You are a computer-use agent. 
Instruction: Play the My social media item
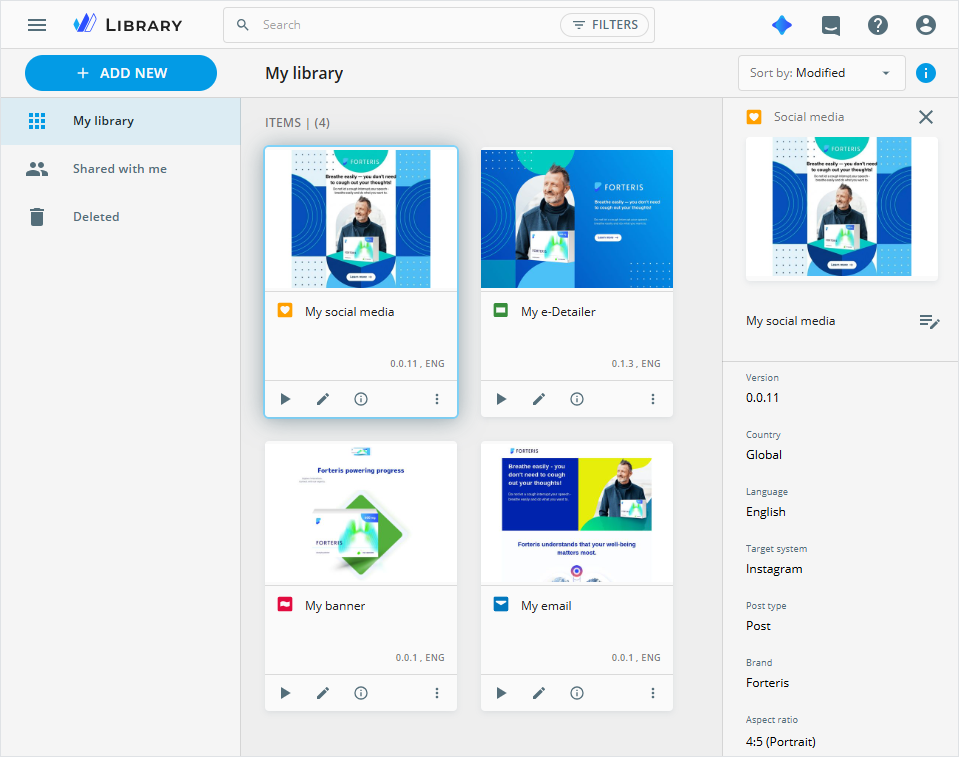[285, 399]
